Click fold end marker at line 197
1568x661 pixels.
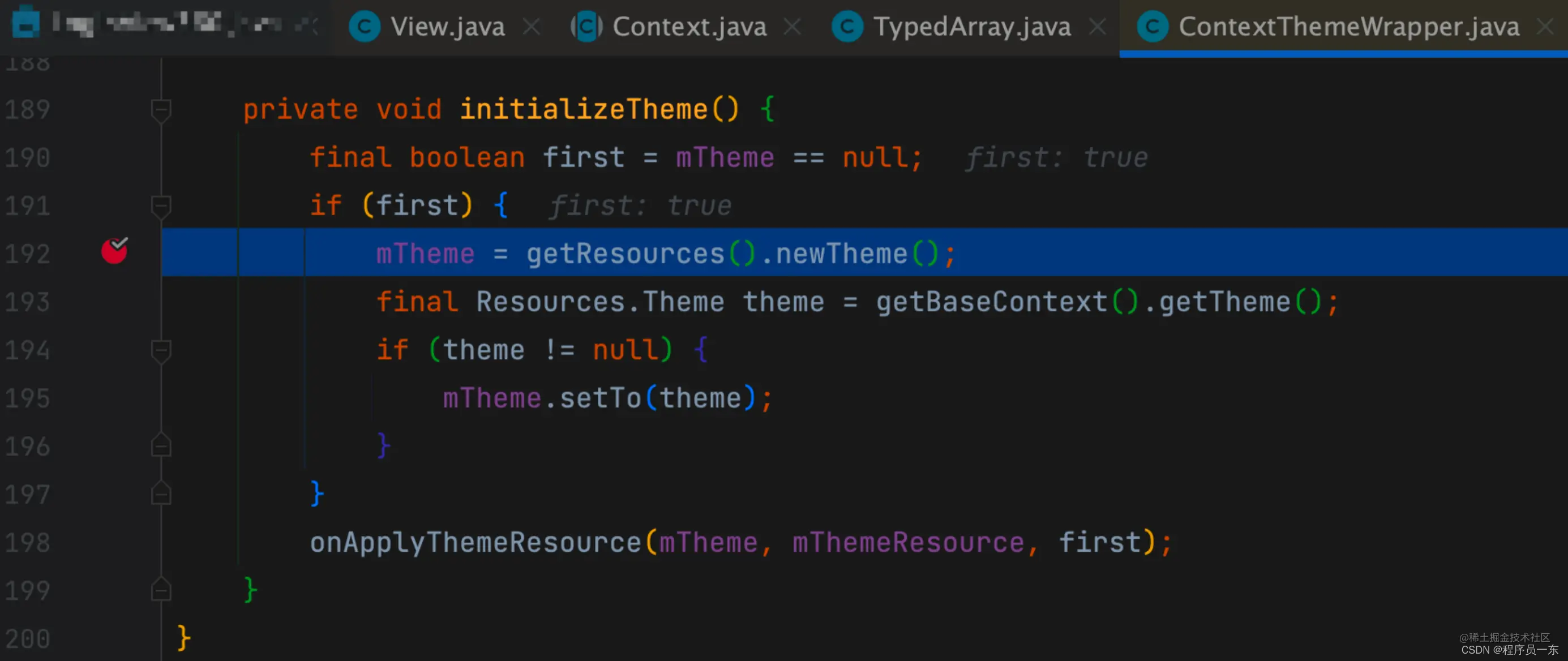tap(161, 494)
